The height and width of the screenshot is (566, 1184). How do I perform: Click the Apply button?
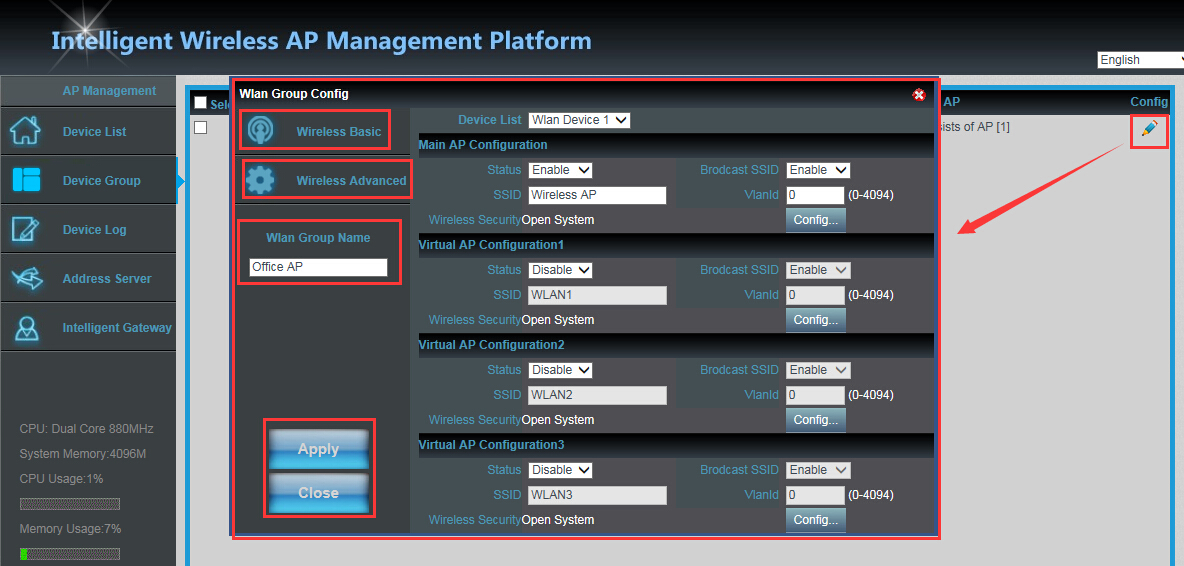point(319,449)
